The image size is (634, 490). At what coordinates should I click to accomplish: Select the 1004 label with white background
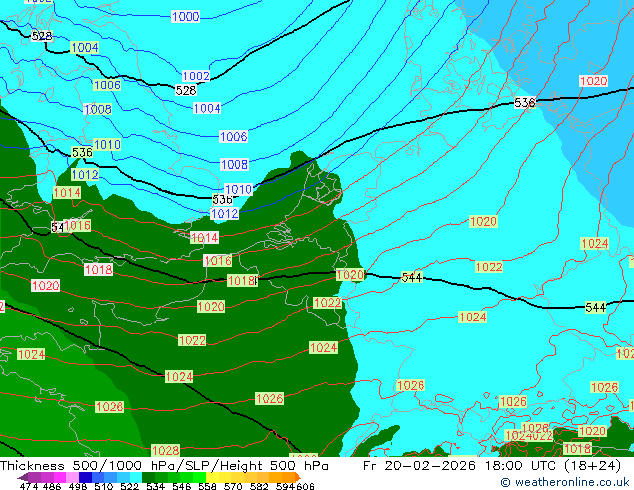pos(207,108)
